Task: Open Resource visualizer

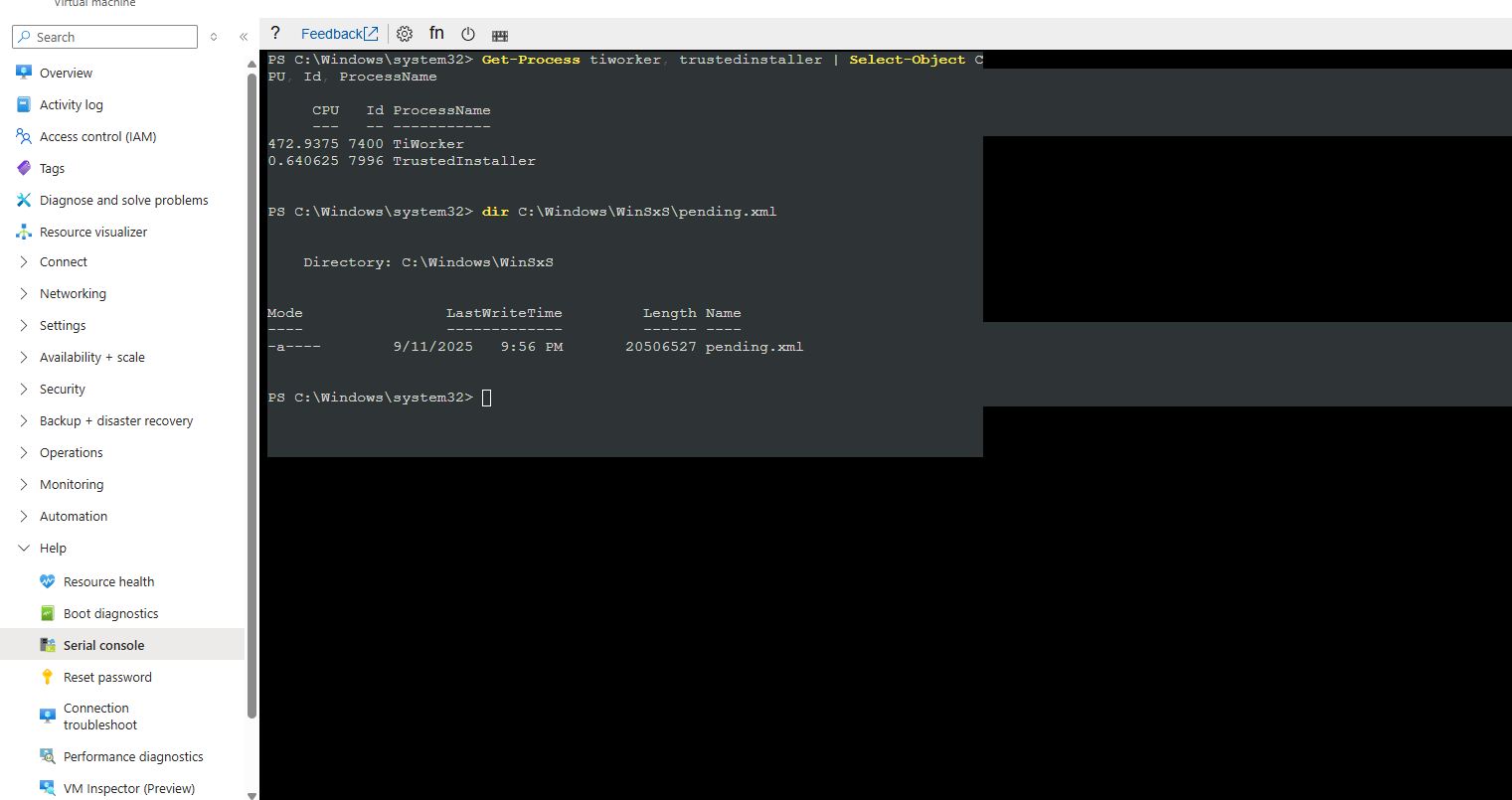Action: 93,232
